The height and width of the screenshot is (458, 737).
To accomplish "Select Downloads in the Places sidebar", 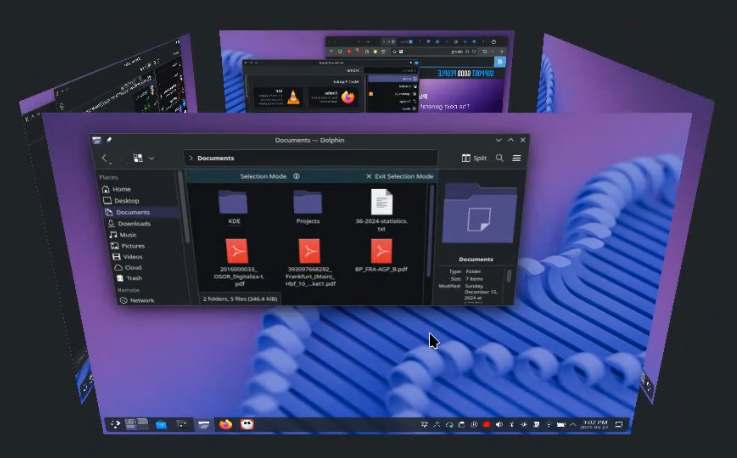I will [x=133, y=223].
